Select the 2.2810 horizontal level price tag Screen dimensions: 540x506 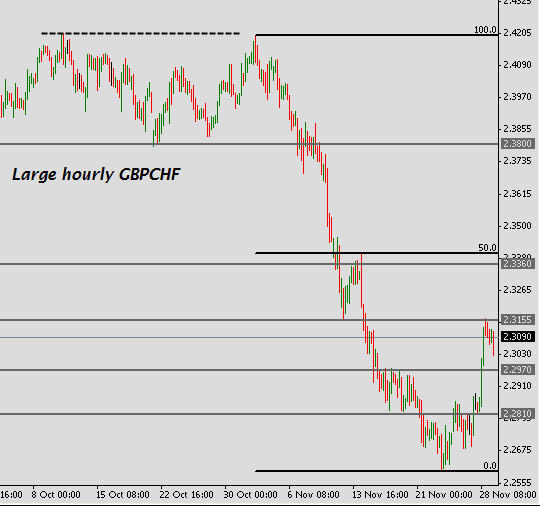[518, 414]
